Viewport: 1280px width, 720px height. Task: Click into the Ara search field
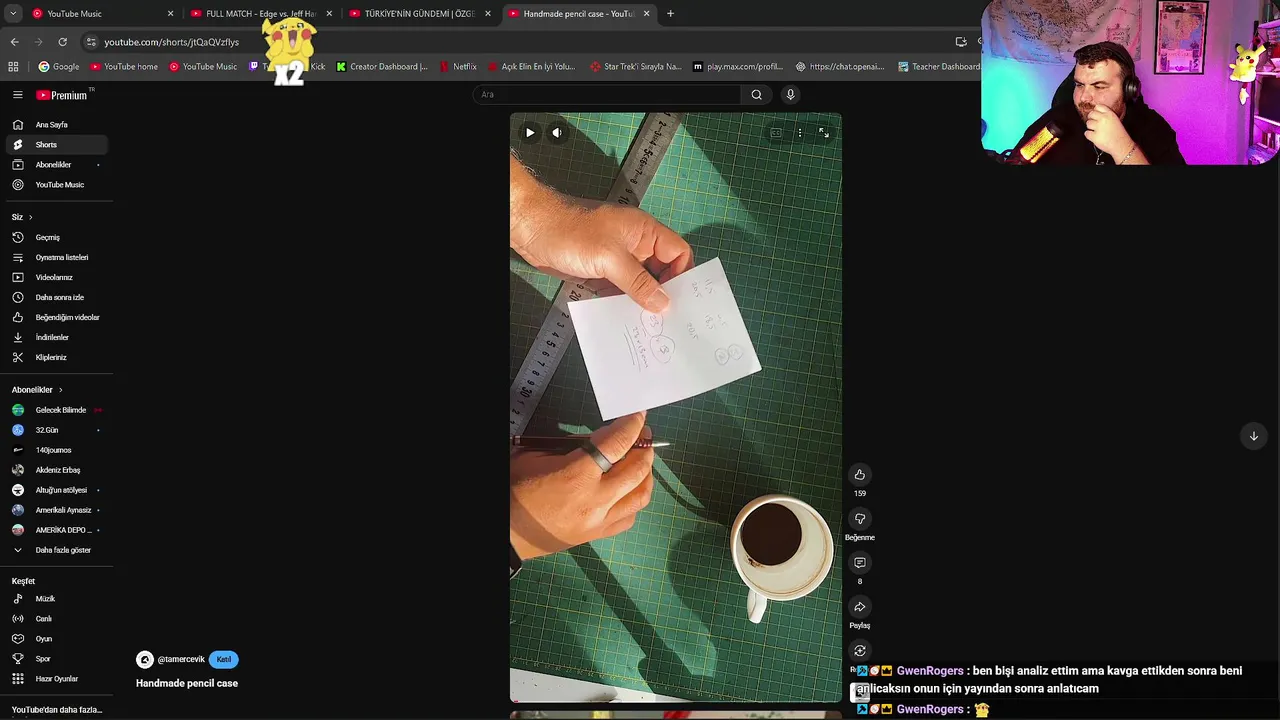coord(608,95)
